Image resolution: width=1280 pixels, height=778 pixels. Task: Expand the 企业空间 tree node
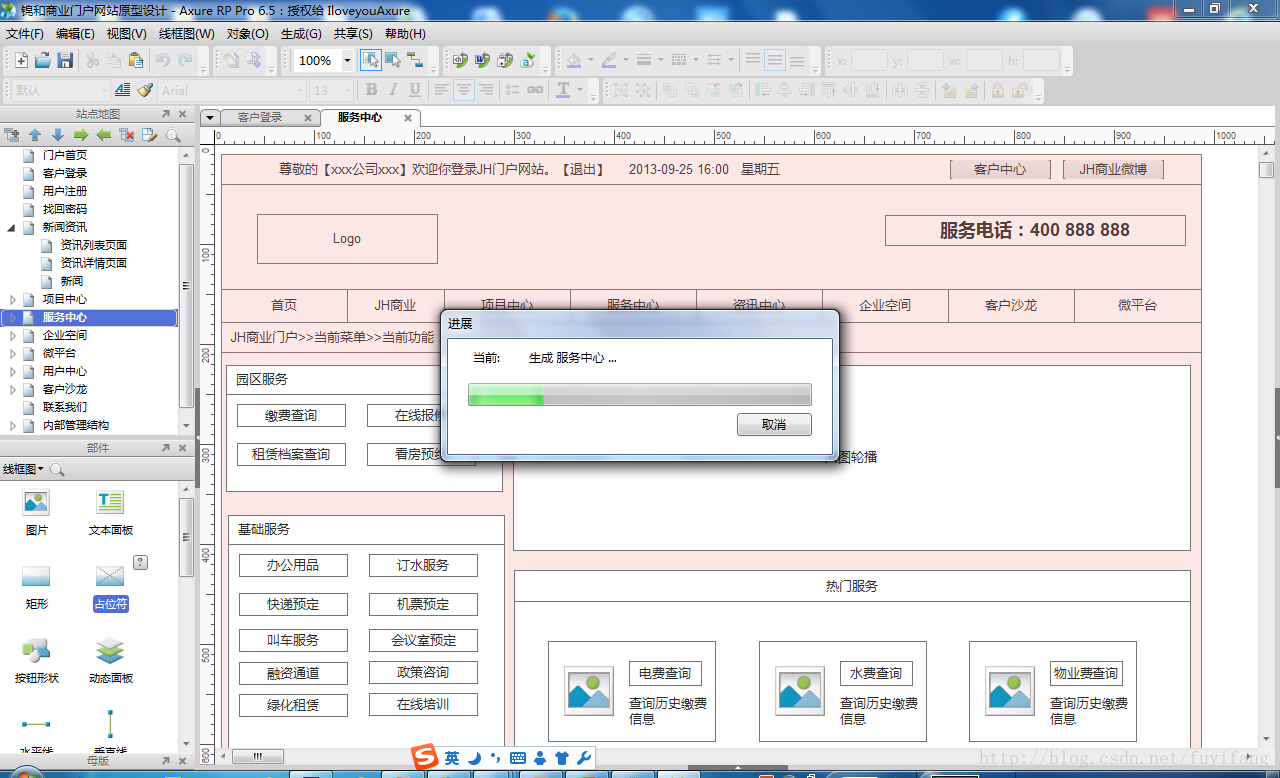pyautogui.click(x=12, y=335)
